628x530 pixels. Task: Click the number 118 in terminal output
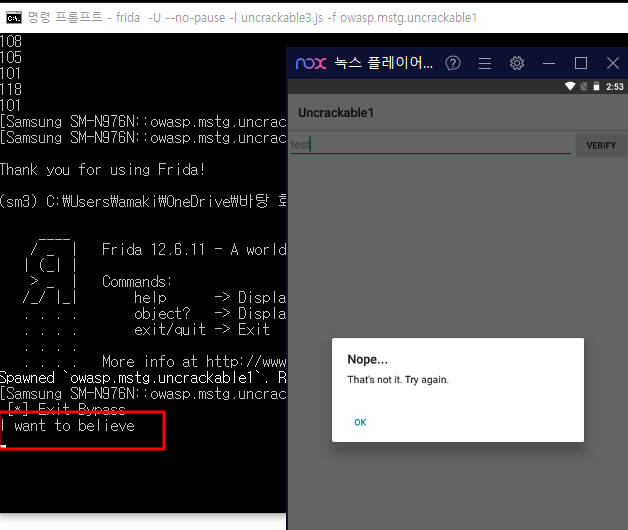(11, 89)
